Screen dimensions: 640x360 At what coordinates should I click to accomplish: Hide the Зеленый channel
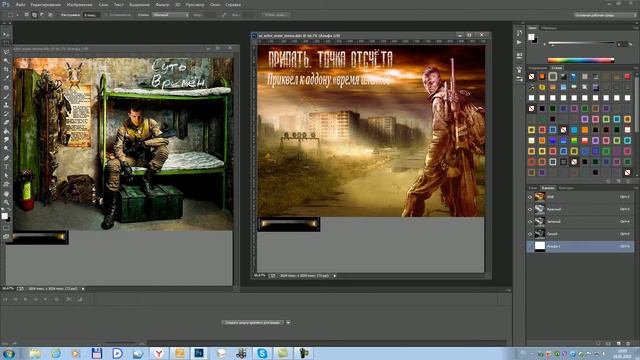(x=530, y=222)
